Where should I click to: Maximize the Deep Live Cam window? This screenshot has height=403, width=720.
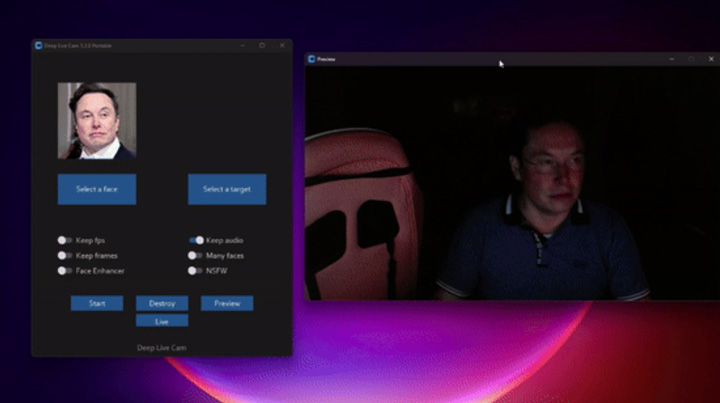click(x=262, y=45)
